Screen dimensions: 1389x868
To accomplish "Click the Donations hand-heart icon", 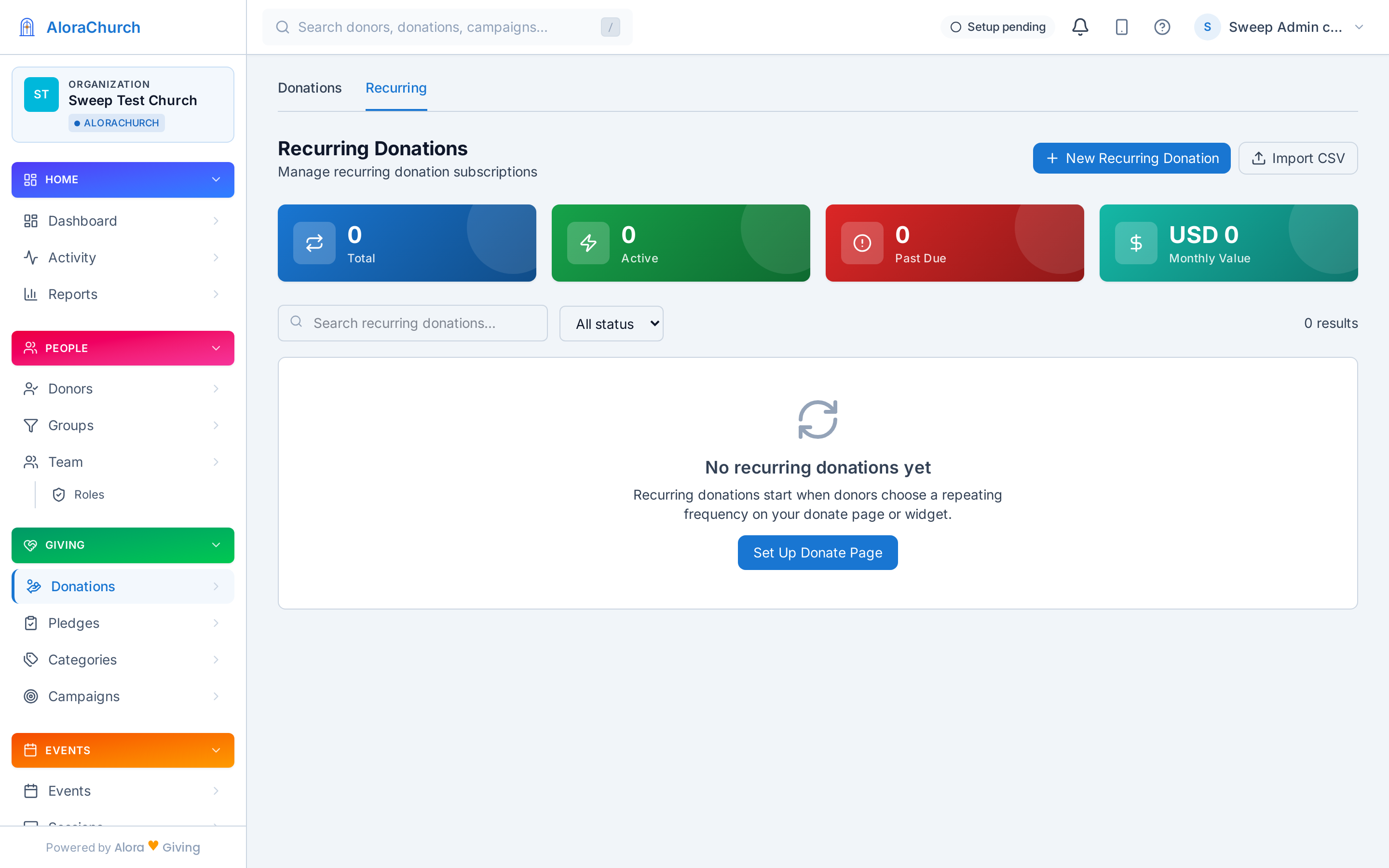I will 34,586.
